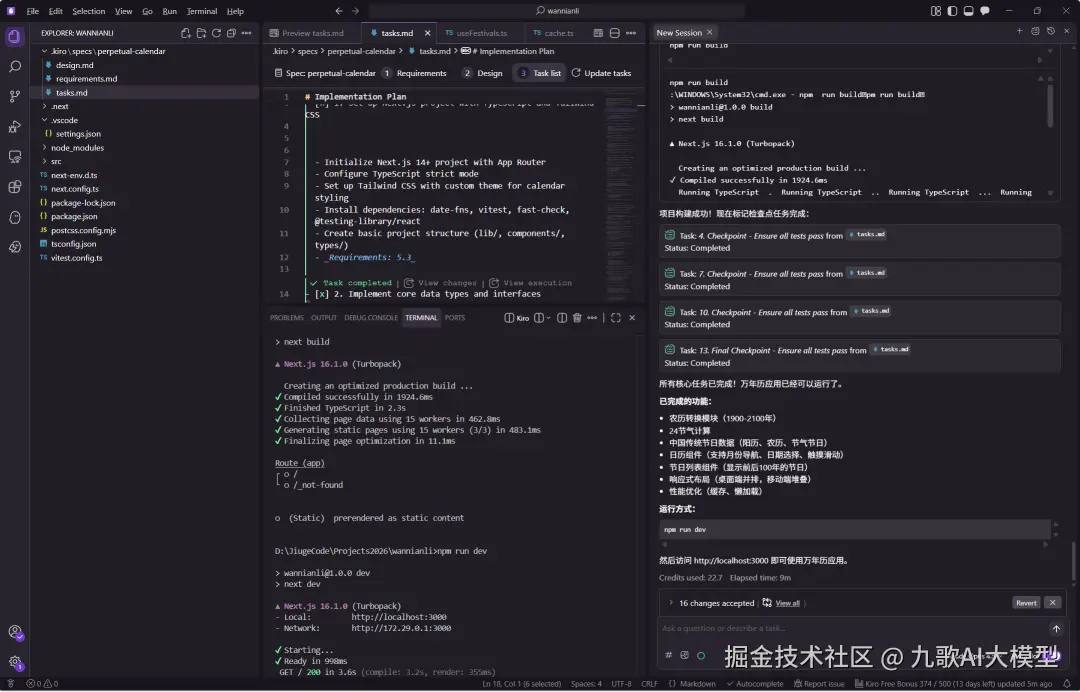
Task: Open the Manage gear icon
Action: pos(14,662)
